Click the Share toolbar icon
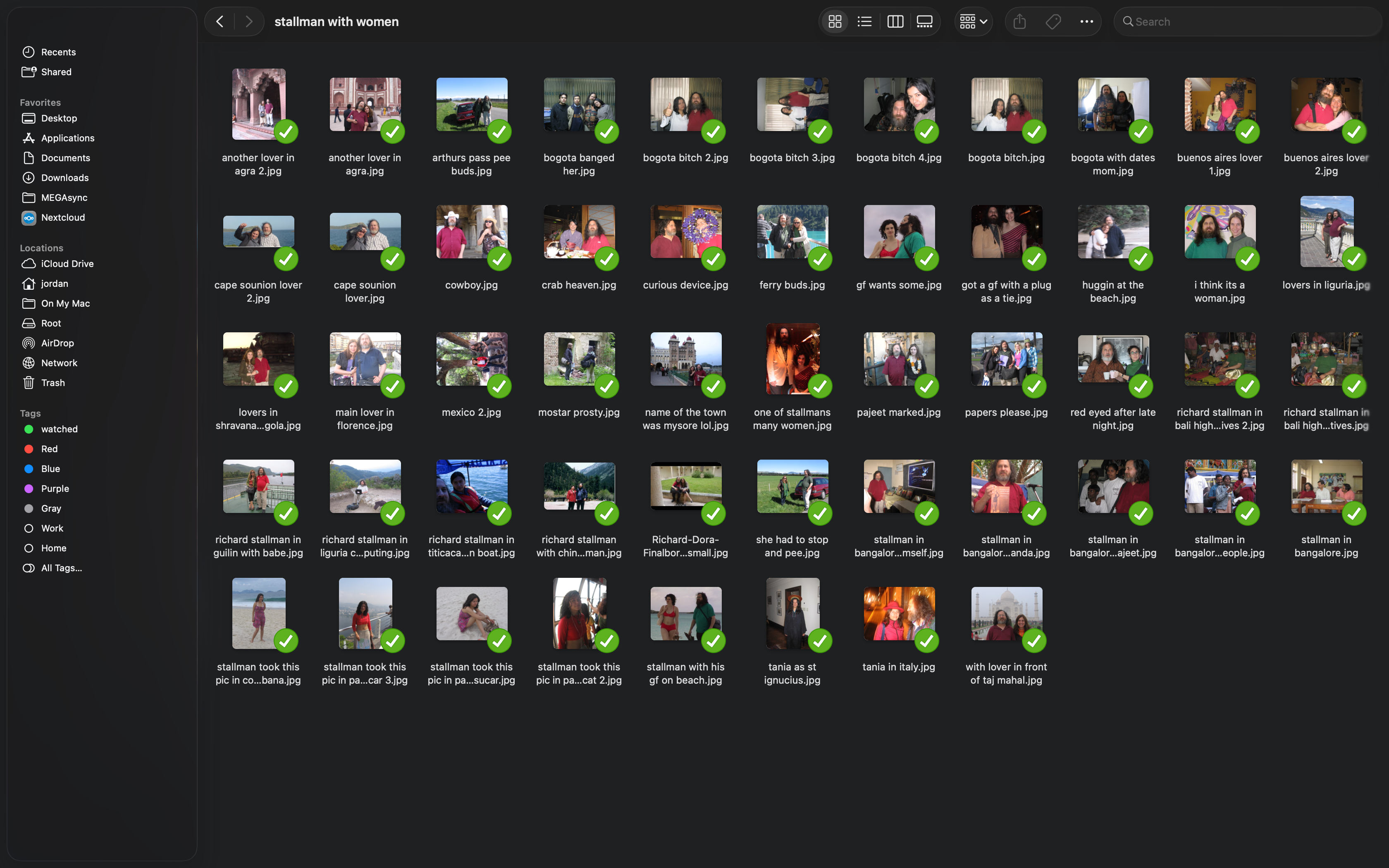Screen dimensions: 1389x868 1019,22
